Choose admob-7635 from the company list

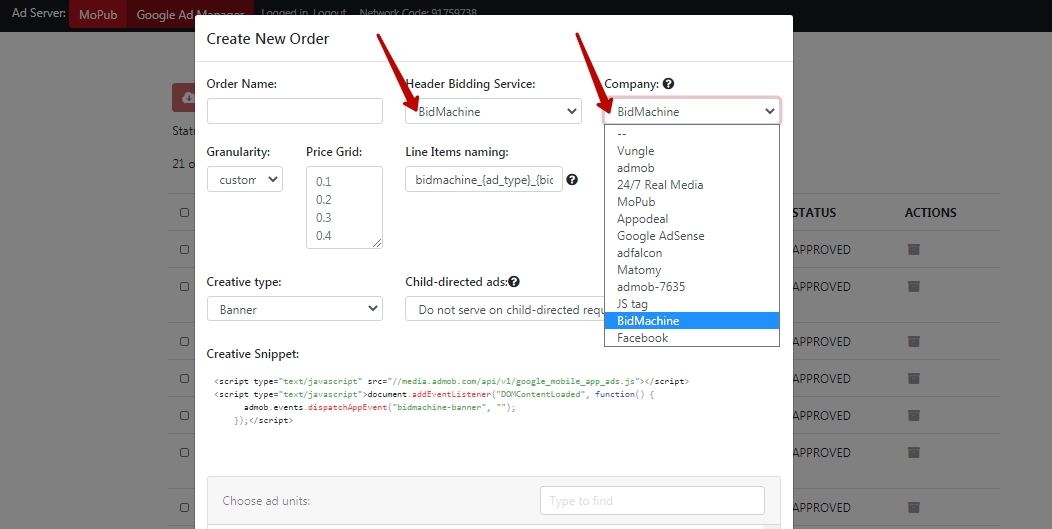tap(692, 287)
